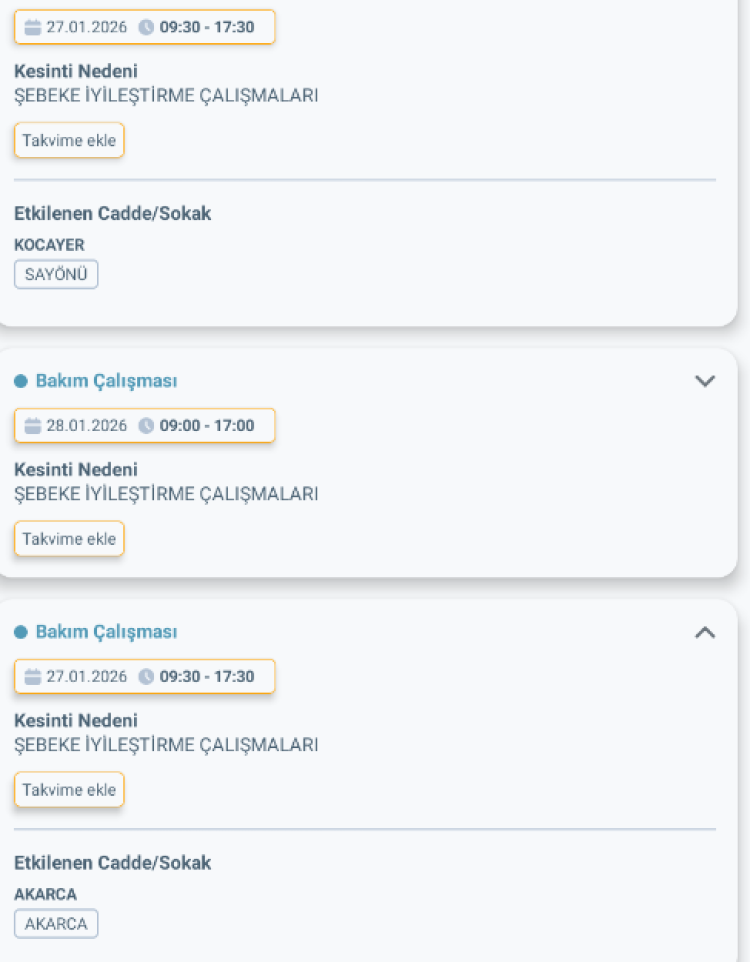Select the SAYÖNÜ street tag
This screenshot has height=962, width=750.
(x=55, y=273)
